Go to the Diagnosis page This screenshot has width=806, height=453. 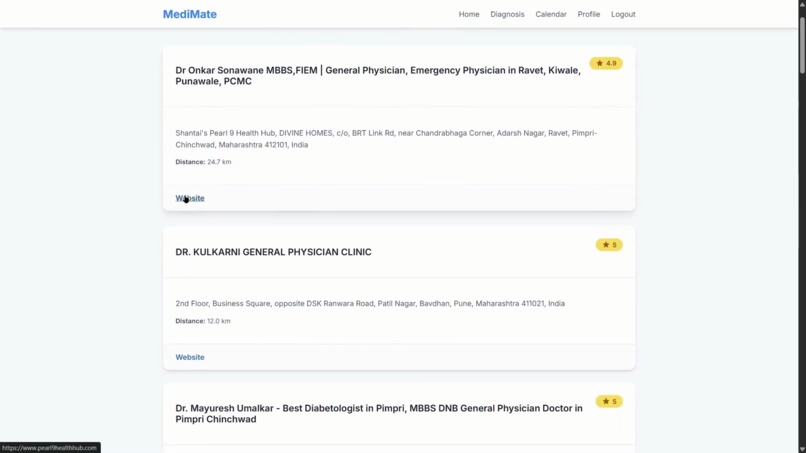pos(507,14)
